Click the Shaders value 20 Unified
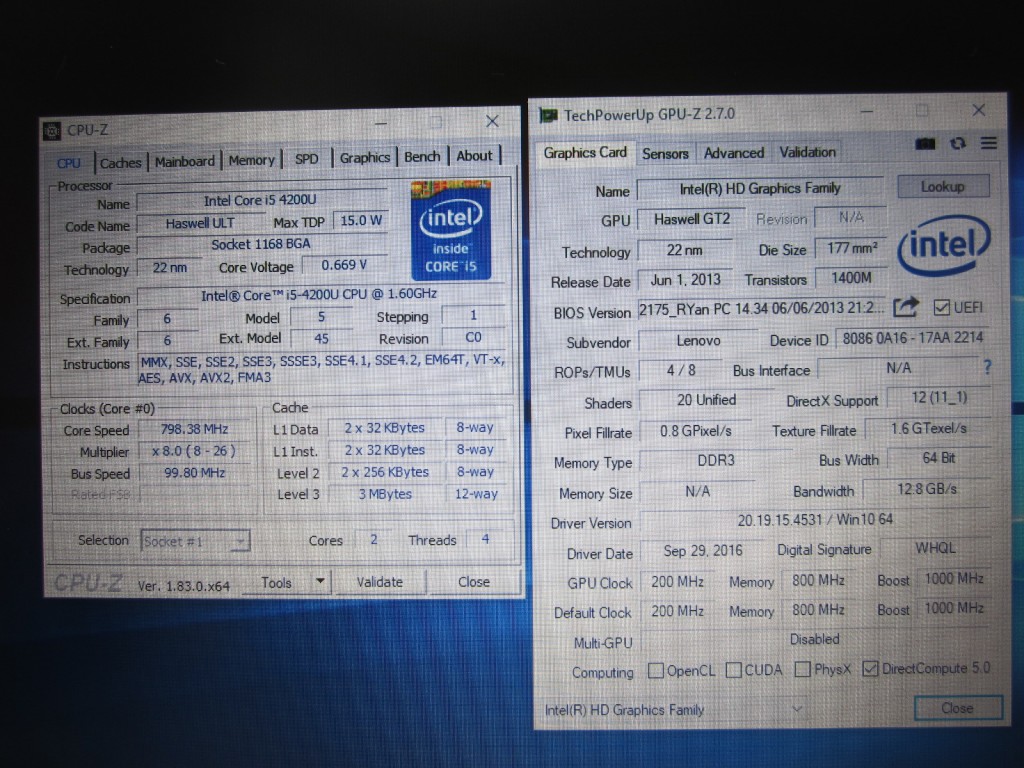Screen dimensions: 1024x768 click(706, 400)
